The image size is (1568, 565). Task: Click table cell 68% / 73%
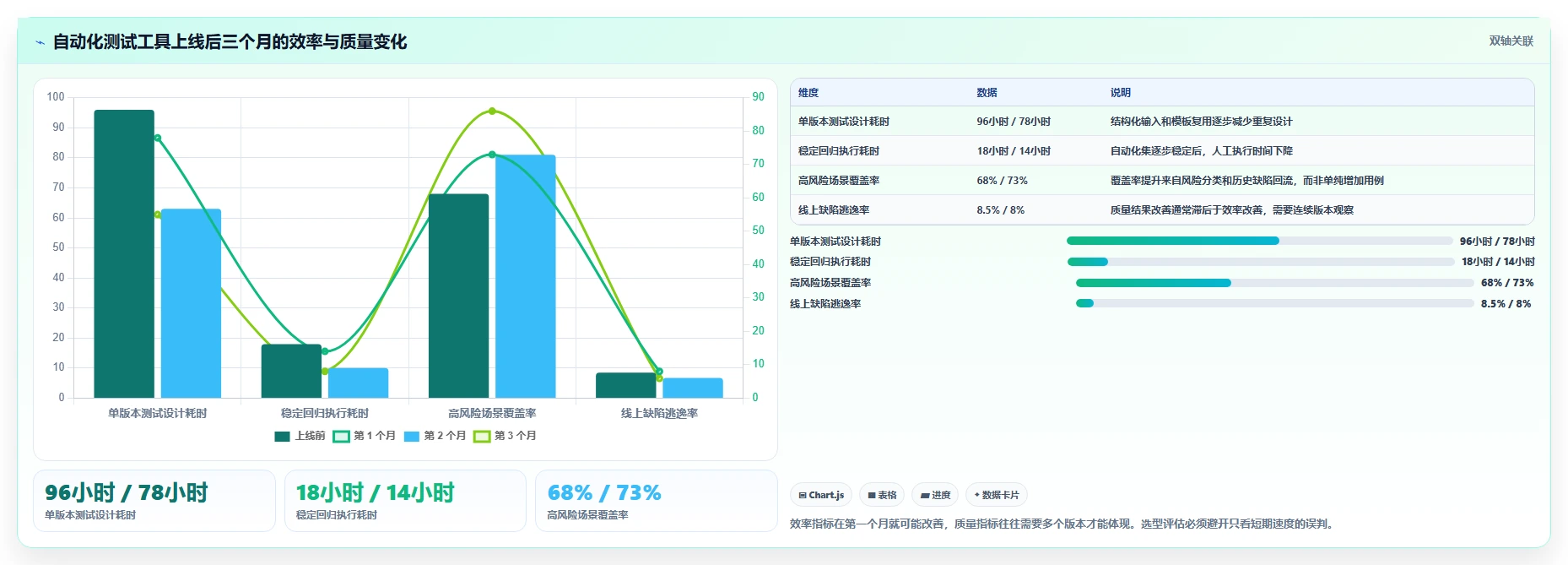[1002, 181]
